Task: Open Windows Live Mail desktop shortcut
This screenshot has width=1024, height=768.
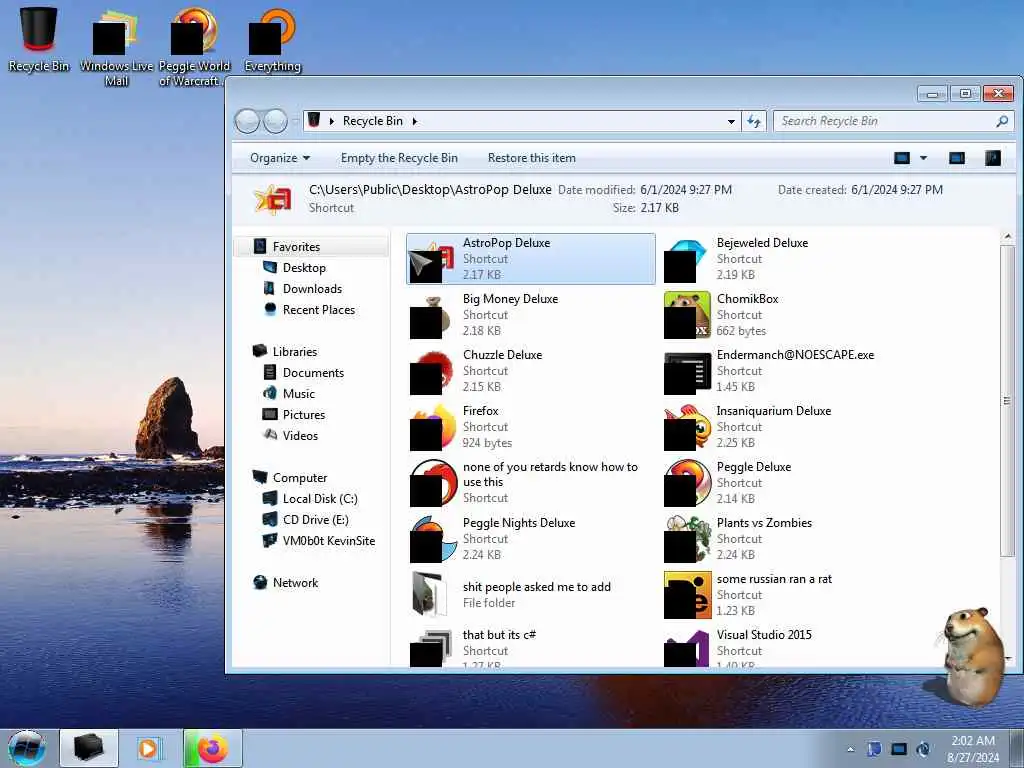Action: (x=116, y=47)
